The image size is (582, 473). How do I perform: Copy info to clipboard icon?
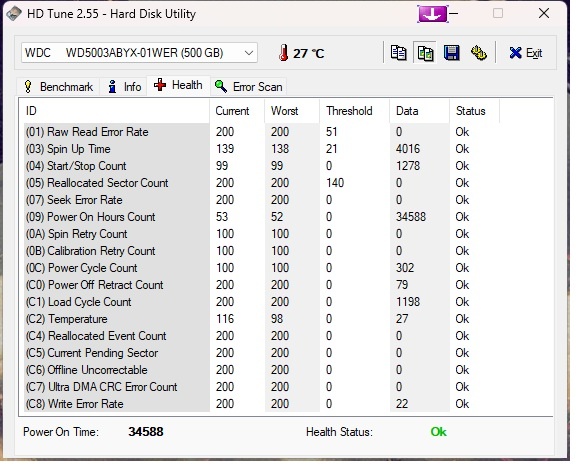399,53
